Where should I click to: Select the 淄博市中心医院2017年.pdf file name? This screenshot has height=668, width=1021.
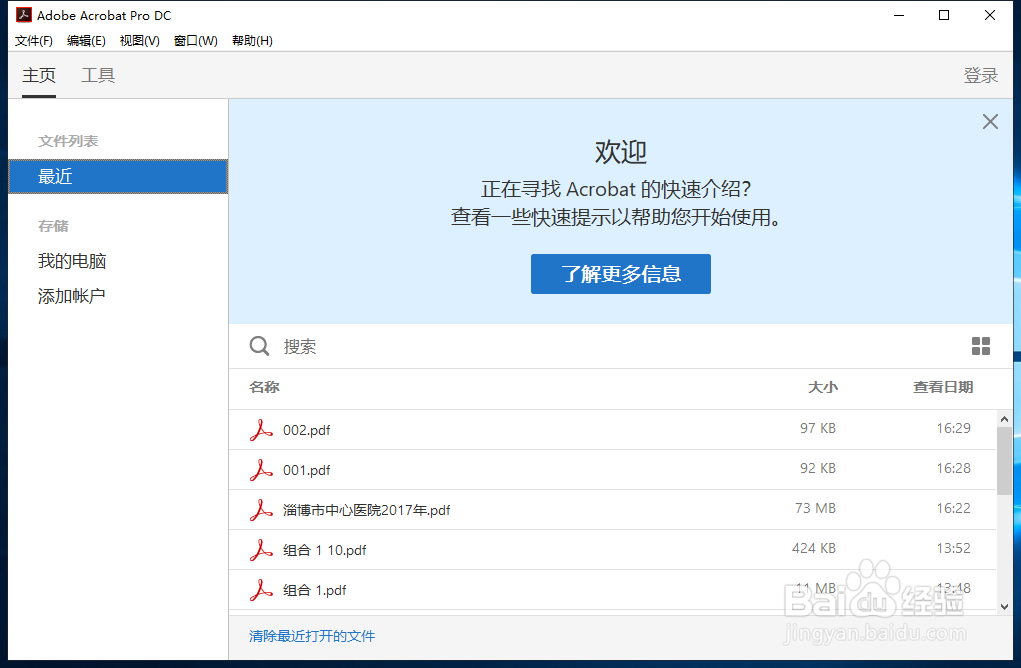coord(367,510)
